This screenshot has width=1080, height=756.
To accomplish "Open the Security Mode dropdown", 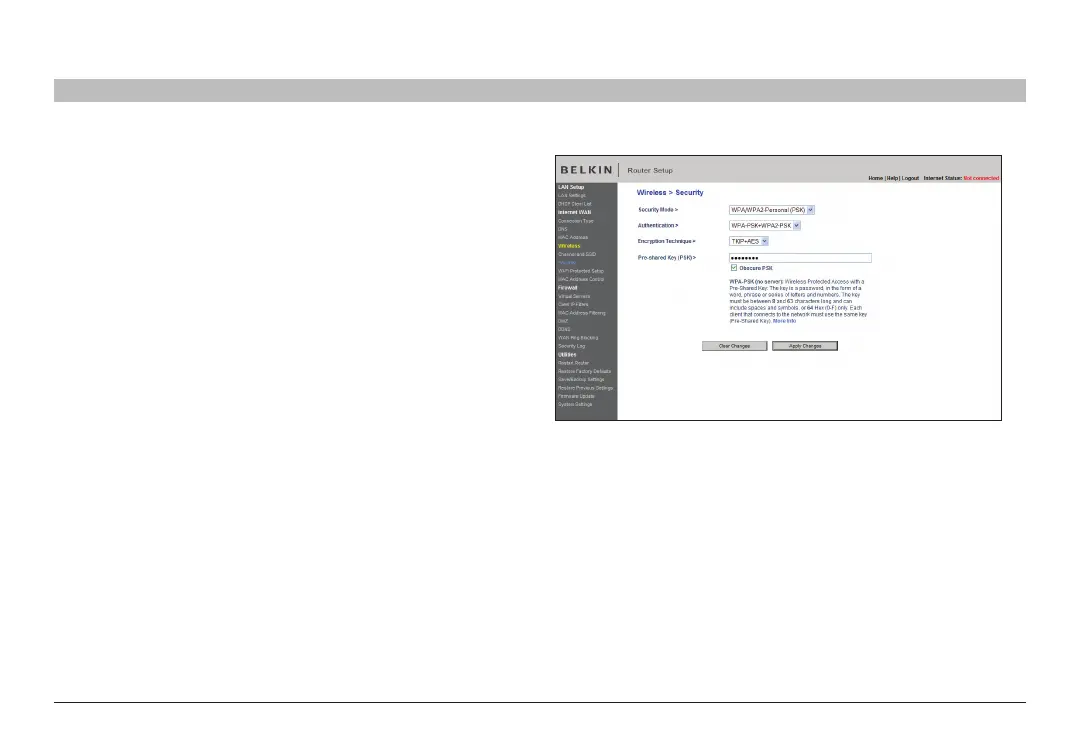I will coord(771,210).
